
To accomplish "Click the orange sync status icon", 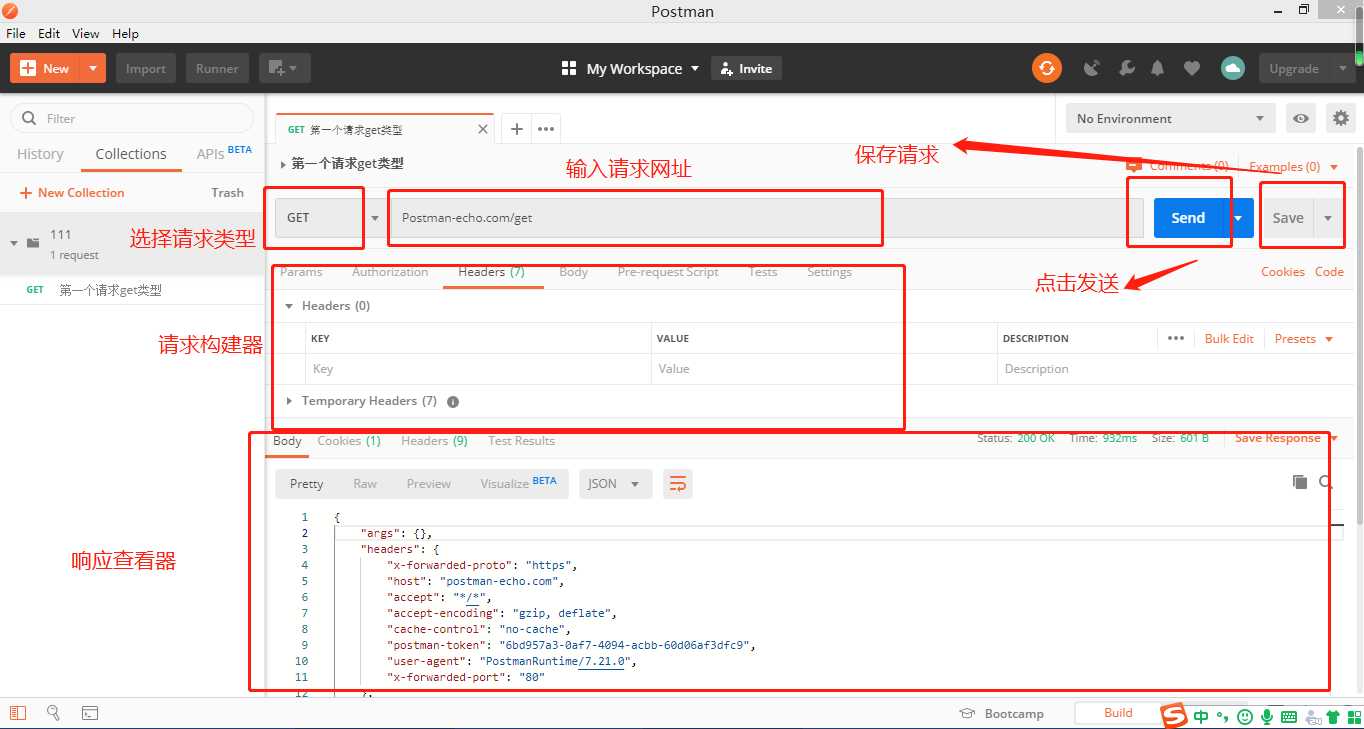I will 1046,68.
